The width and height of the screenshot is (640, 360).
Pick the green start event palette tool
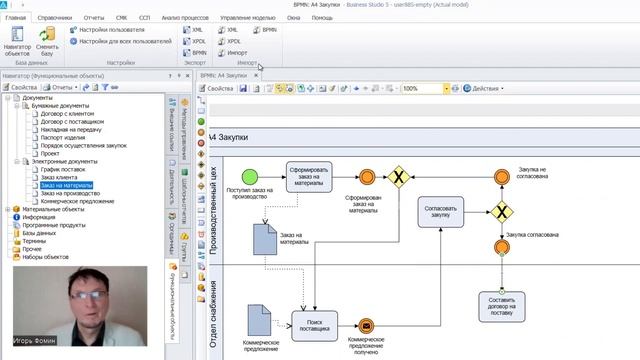click(201, 122)
